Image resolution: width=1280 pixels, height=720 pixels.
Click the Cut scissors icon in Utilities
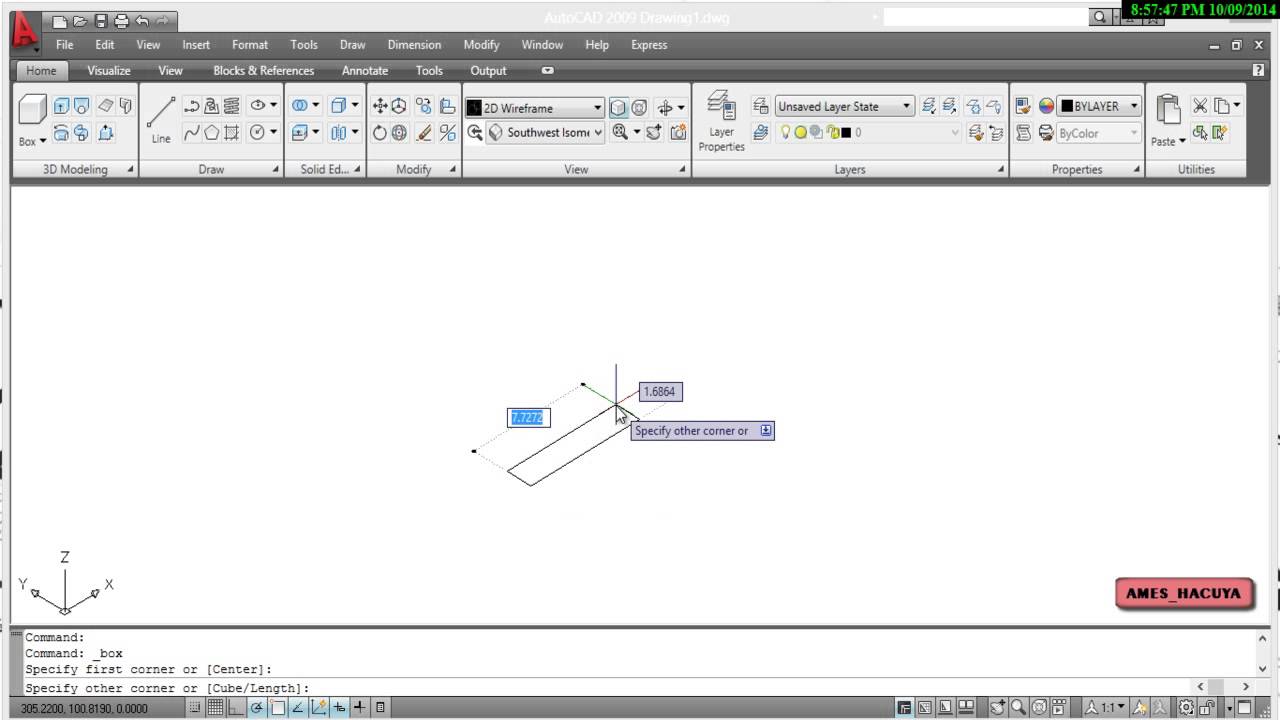pos(1200,105)
